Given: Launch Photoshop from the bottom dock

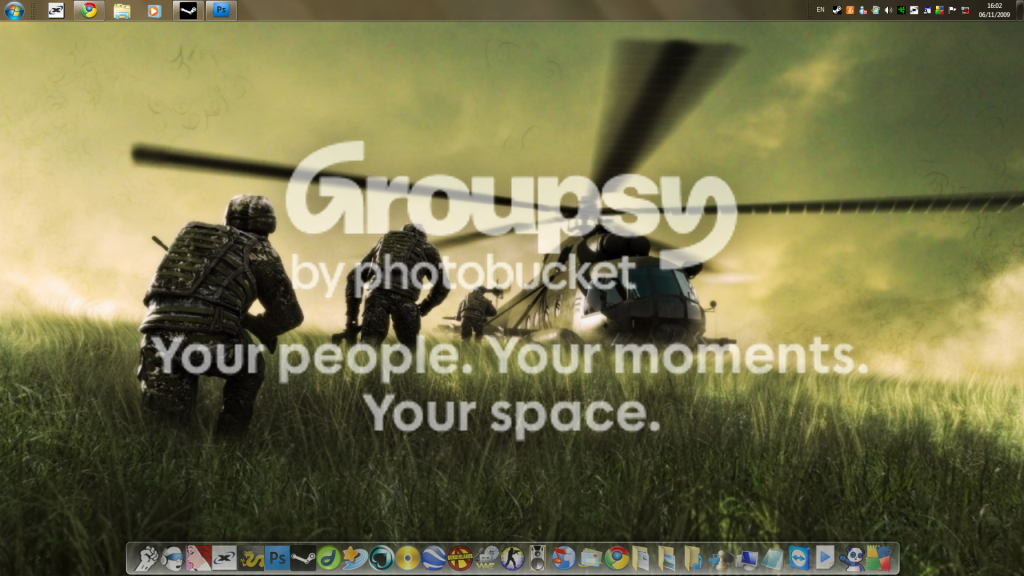Looking at the screenshot, I should 277,558.
